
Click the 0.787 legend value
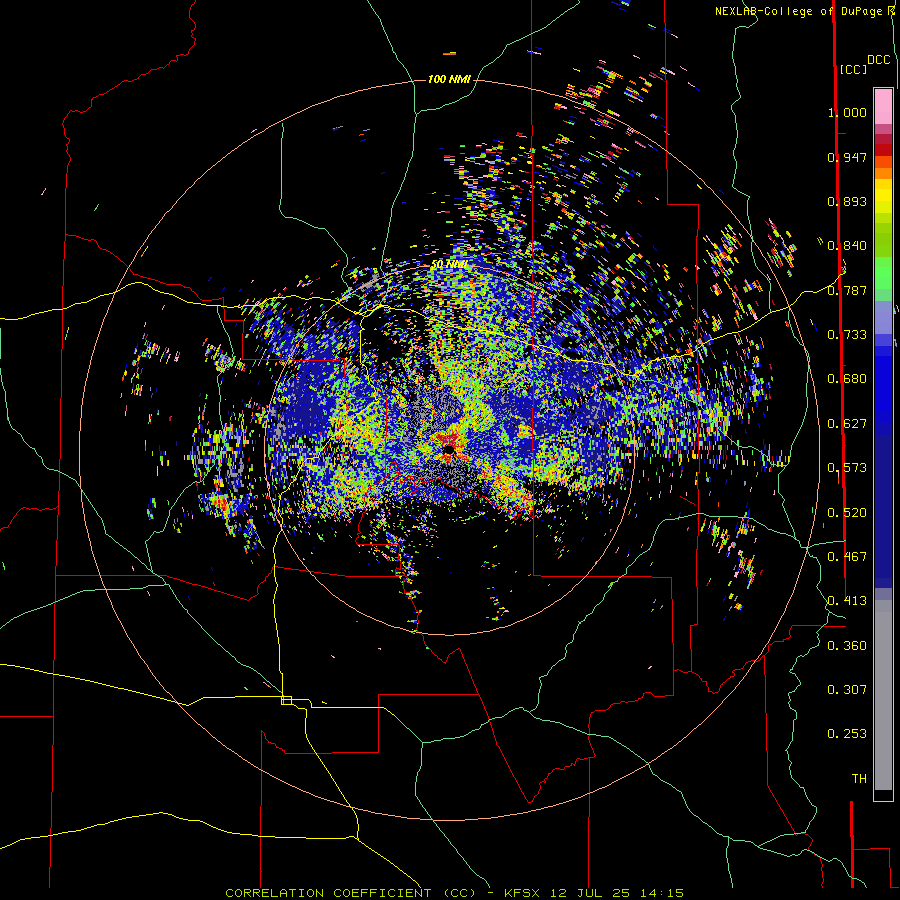pos(847,290)
